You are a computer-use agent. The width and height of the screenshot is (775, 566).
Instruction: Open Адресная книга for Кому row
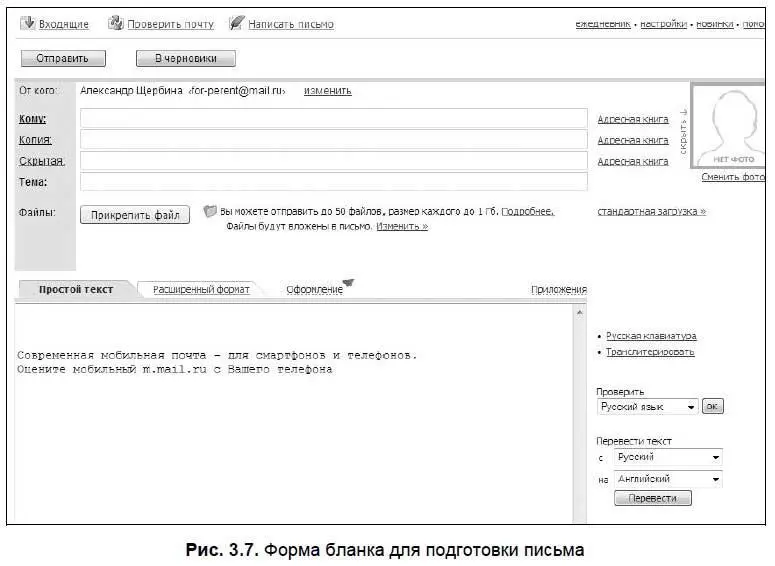(633, 119)
